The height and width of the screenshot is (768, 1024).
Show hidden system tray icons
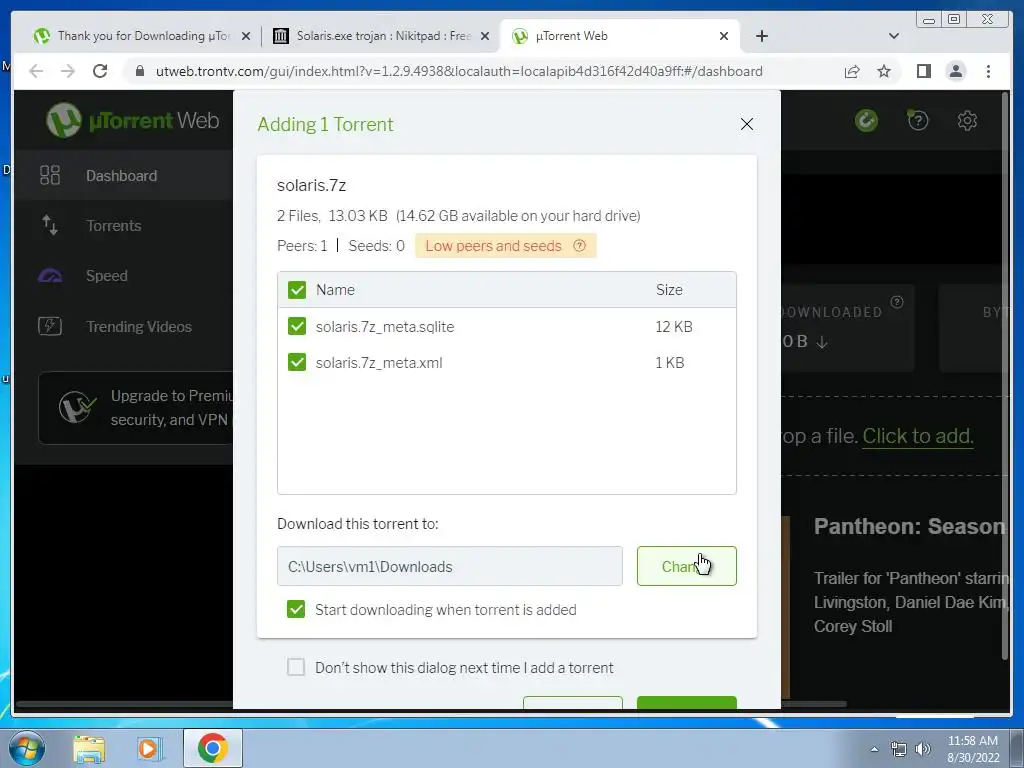(x=874, y=749)
